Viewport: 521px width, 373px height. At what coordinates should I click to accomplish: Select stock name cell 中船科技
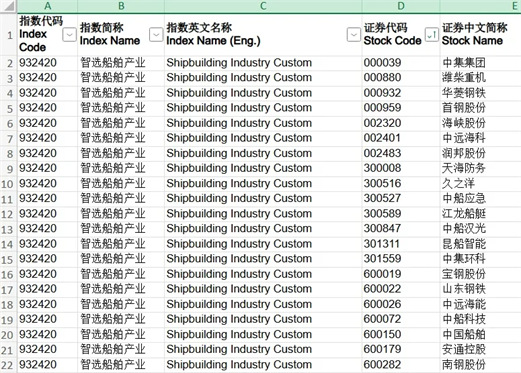[480, 319]
